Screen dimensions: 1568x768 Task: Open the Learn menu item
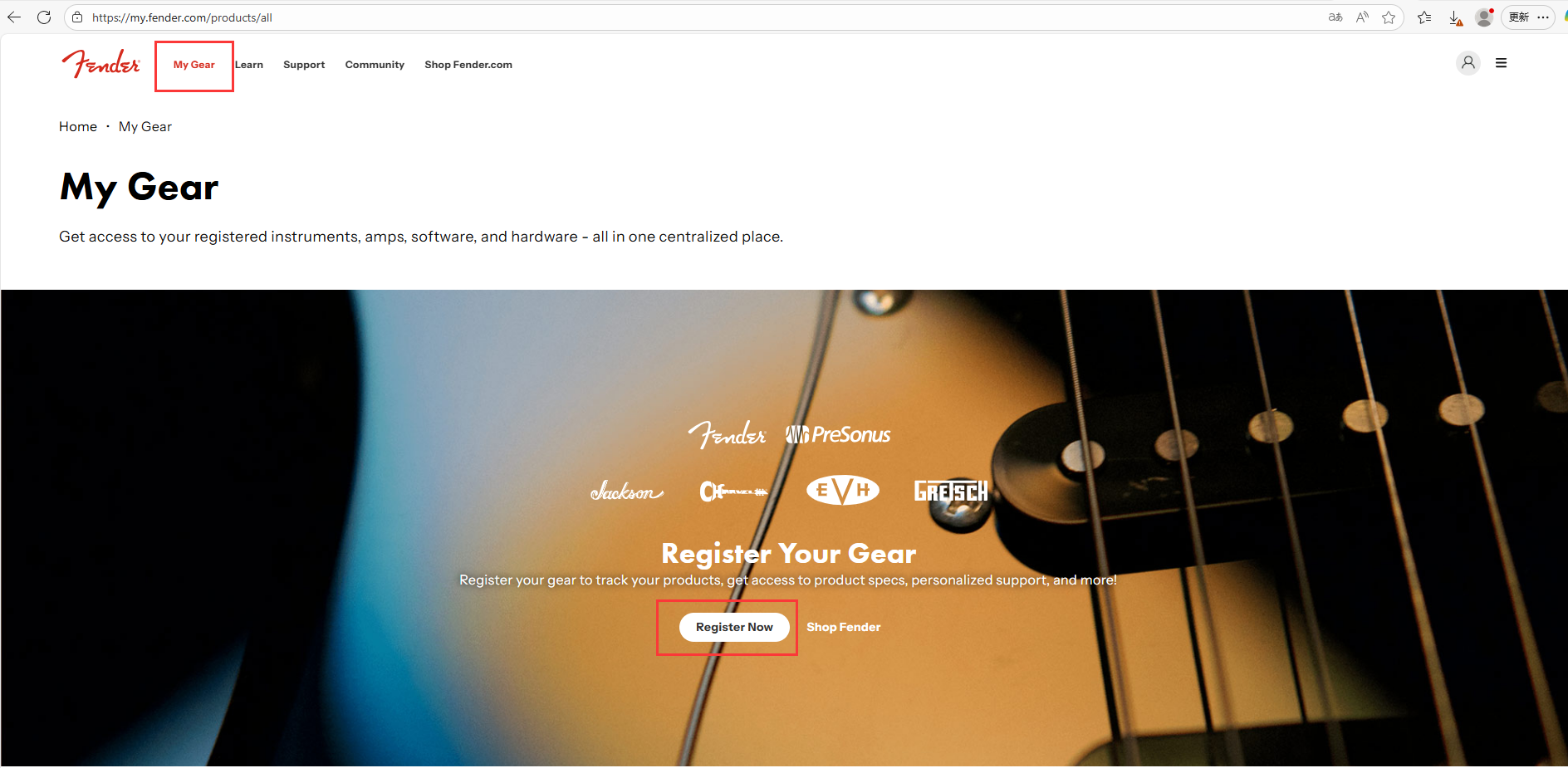248,65
